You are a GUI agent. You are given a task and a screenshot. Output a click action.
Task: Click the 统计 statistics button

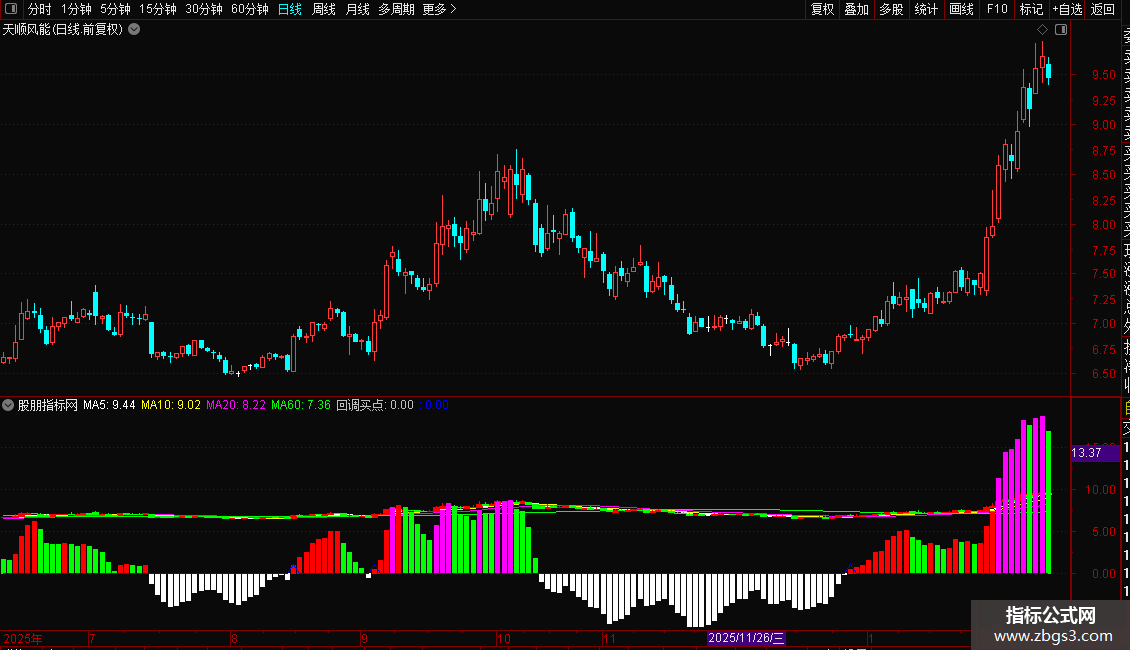tap(926, 9)
